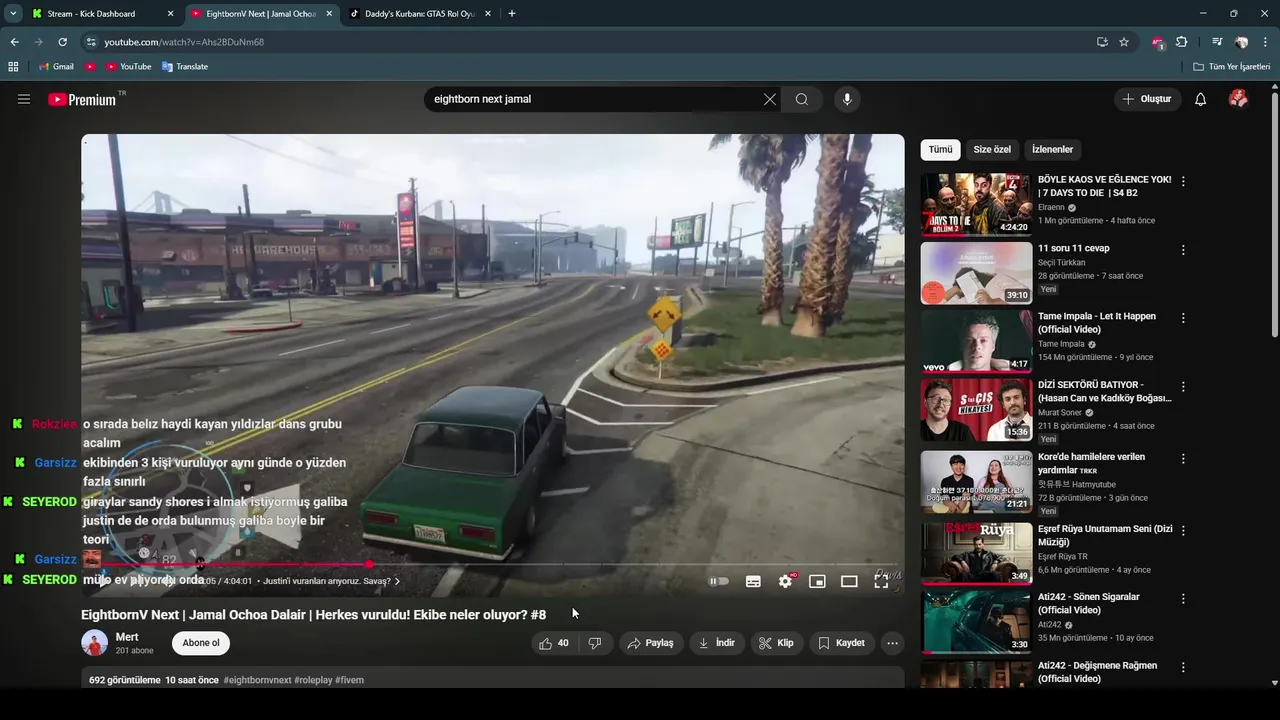1280x720 pixels.
Task: Click the Paylaş share button
Action: [x=650, y=643]
